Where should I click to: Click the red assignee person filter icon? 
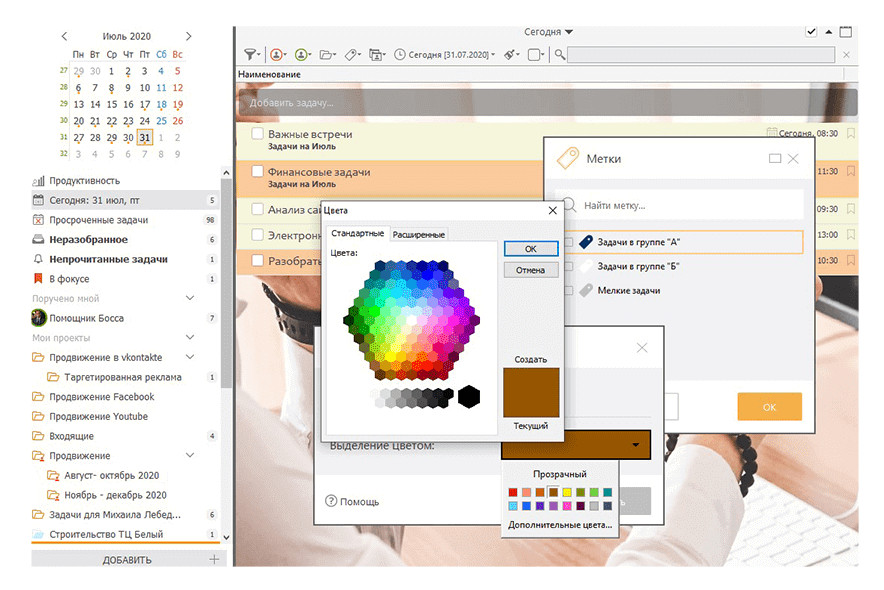coord(278,55)
